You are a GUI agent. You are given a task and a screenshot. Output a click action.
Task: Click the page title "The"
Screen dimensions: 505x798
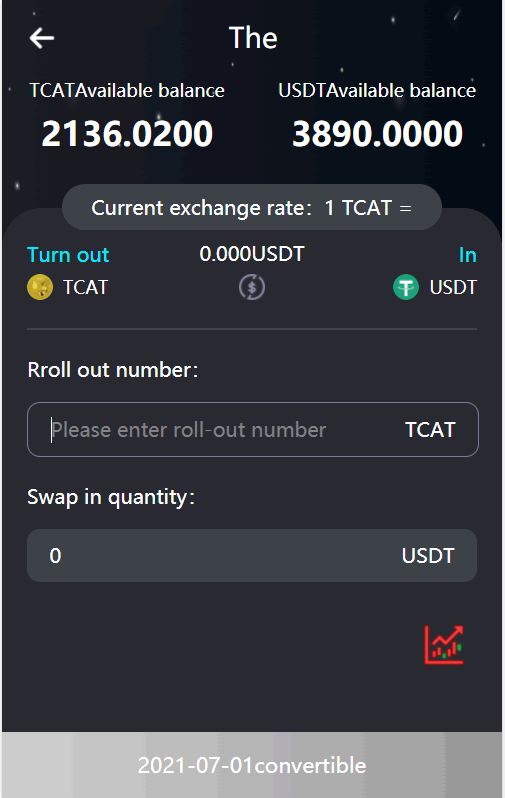pos(253,38)
